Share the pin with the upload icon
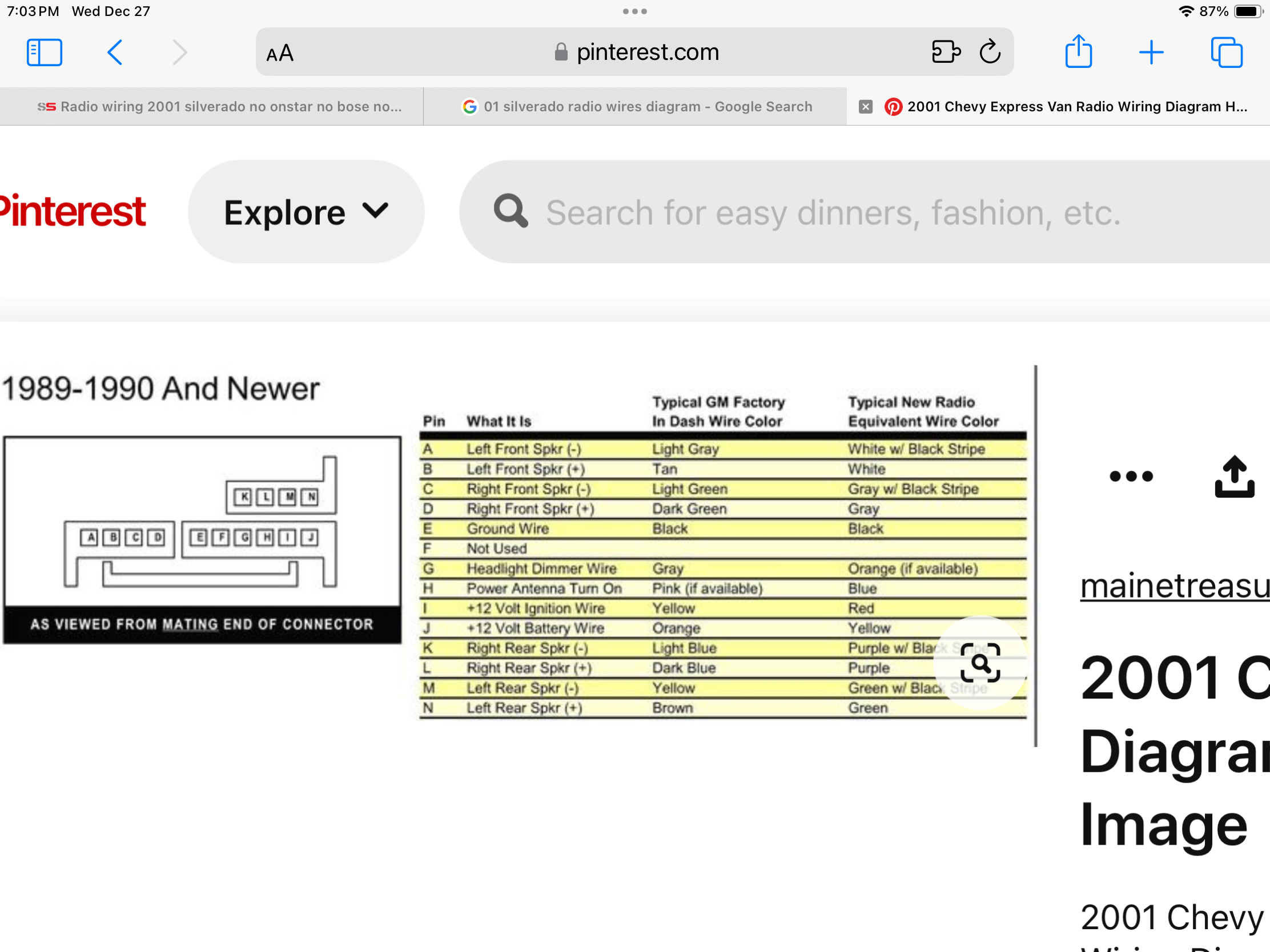The height and width of the screenshot is (952, 1270). click(1234, 477)
